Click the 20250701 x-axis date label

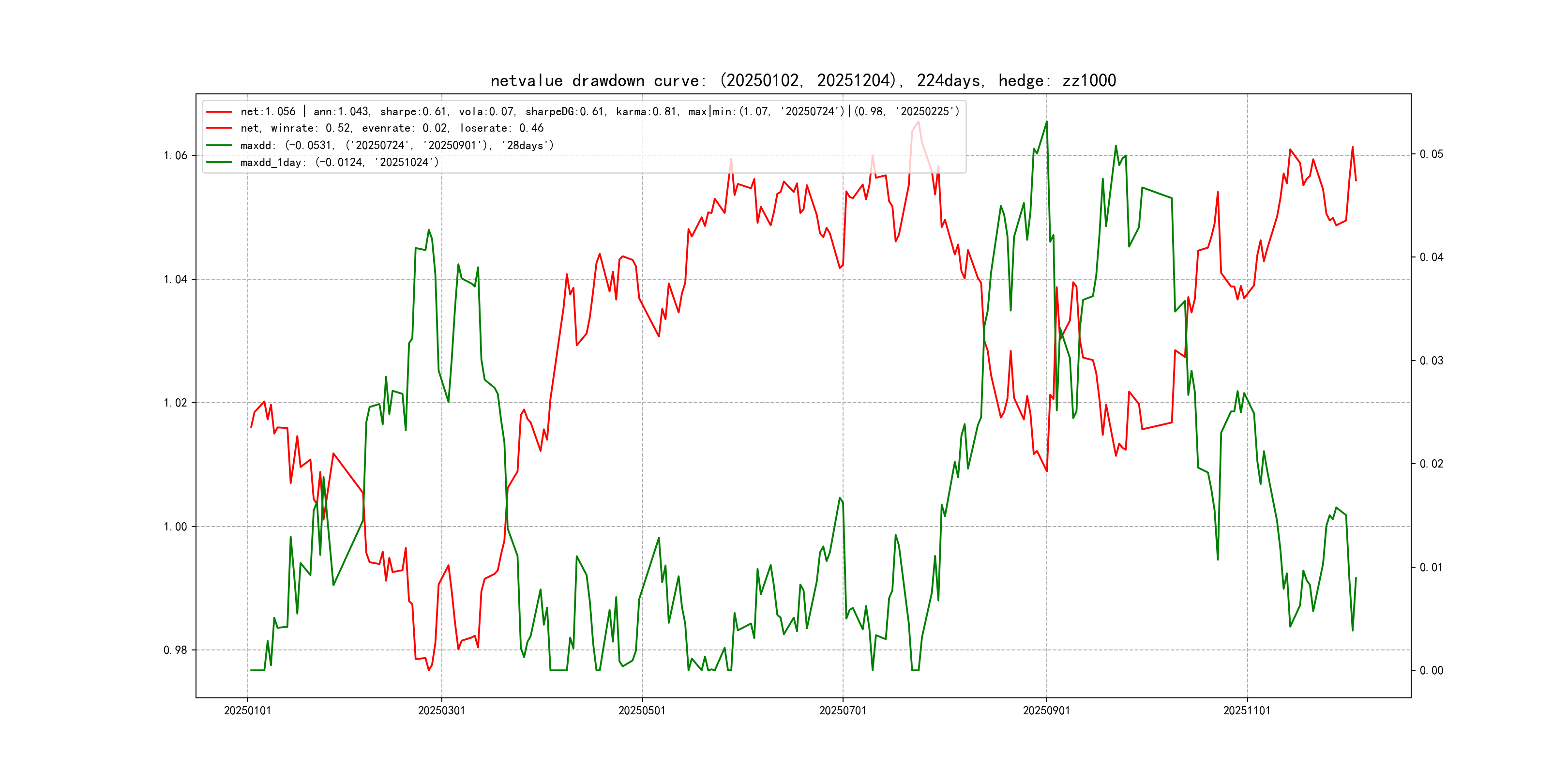[843, 710]
